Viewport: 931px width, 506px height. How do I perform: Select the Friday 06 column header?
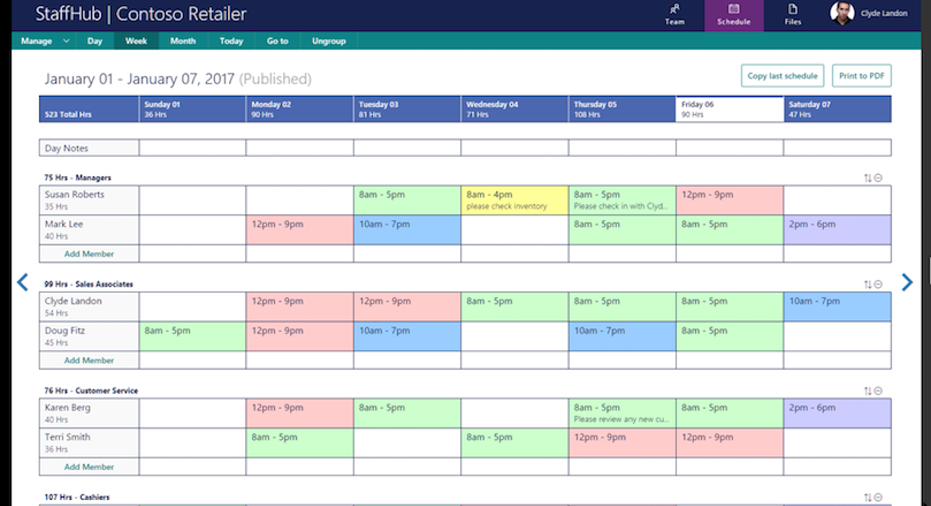(730, 109)
